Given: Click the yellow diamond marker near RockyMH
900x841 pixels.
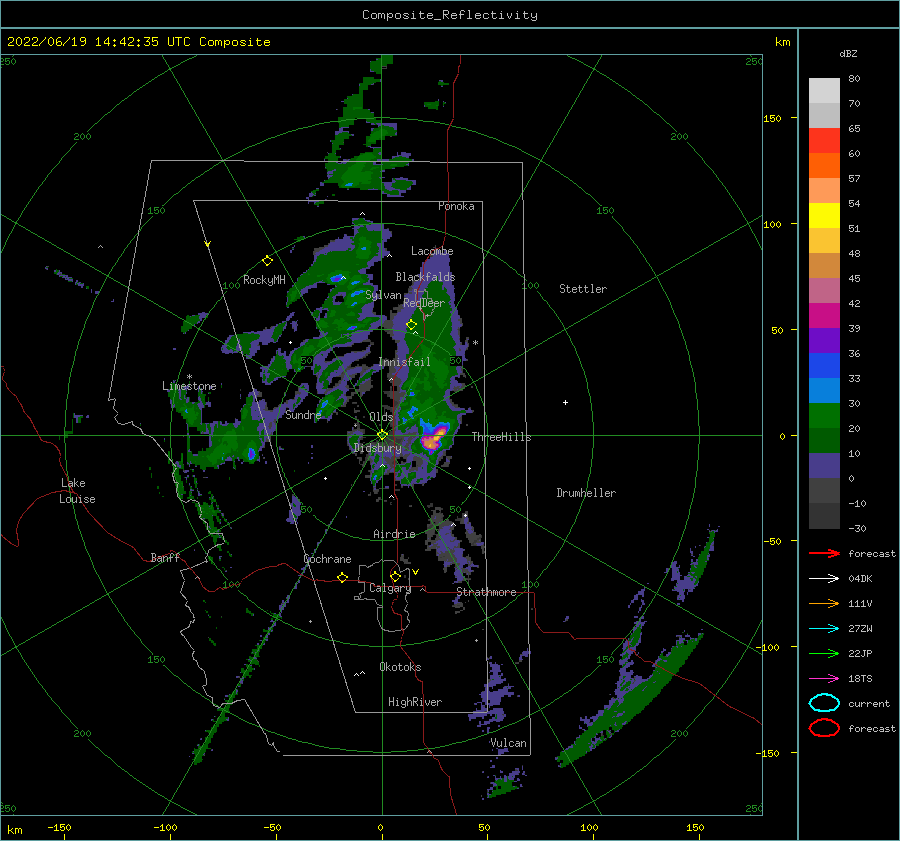Looking at the screenshot, I should coord(267,261).
